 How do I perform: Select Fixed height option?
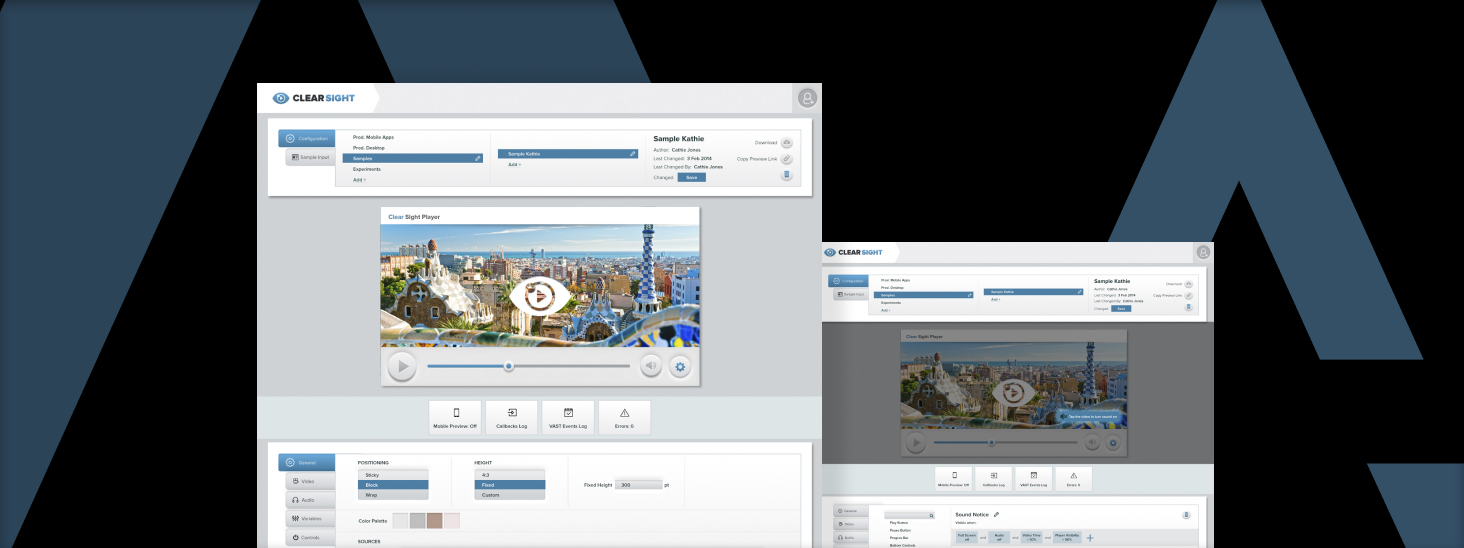pyautogui.click(x=510, y=484)
